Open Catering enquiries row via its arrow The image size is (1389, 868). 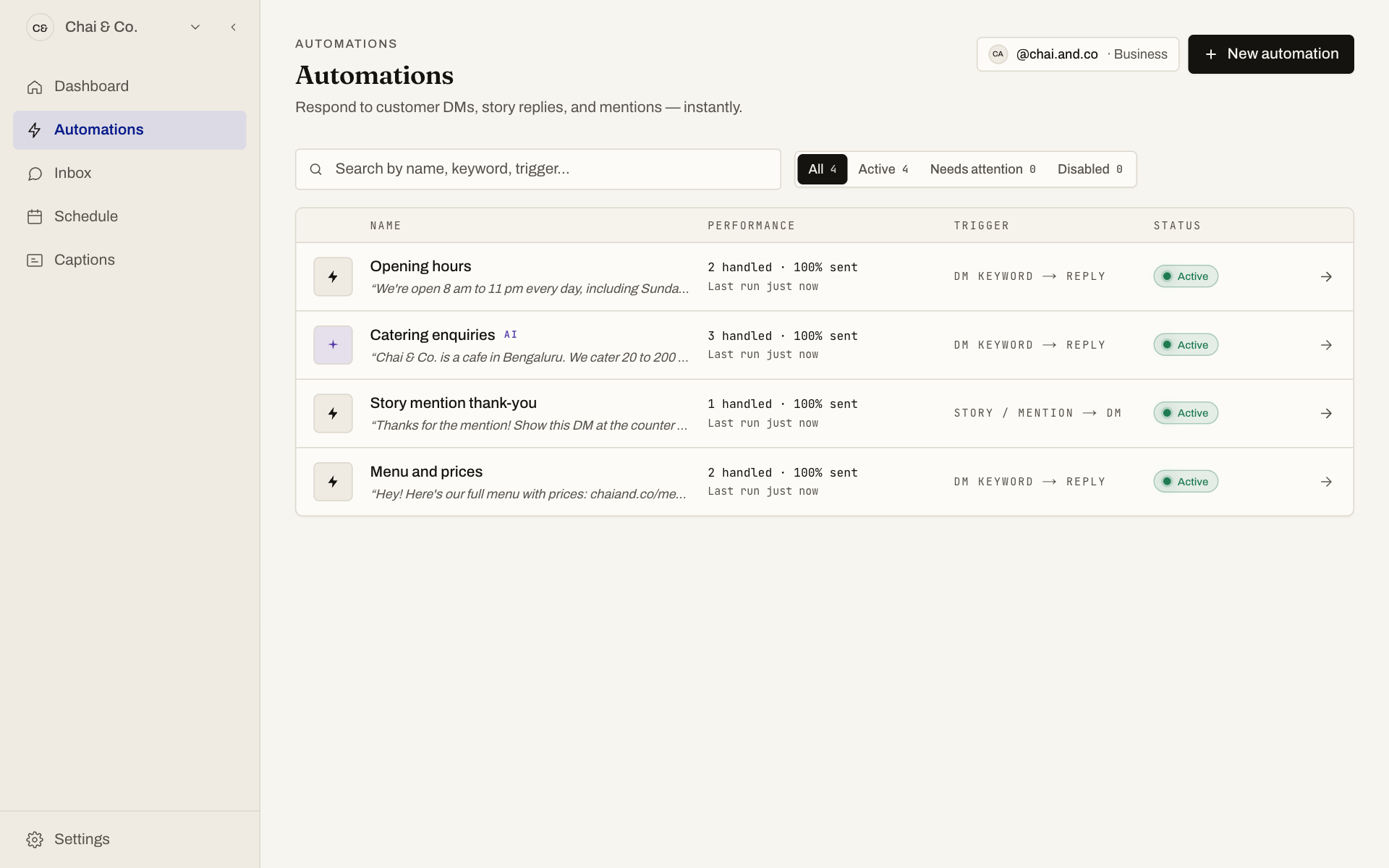(1326, 345)
